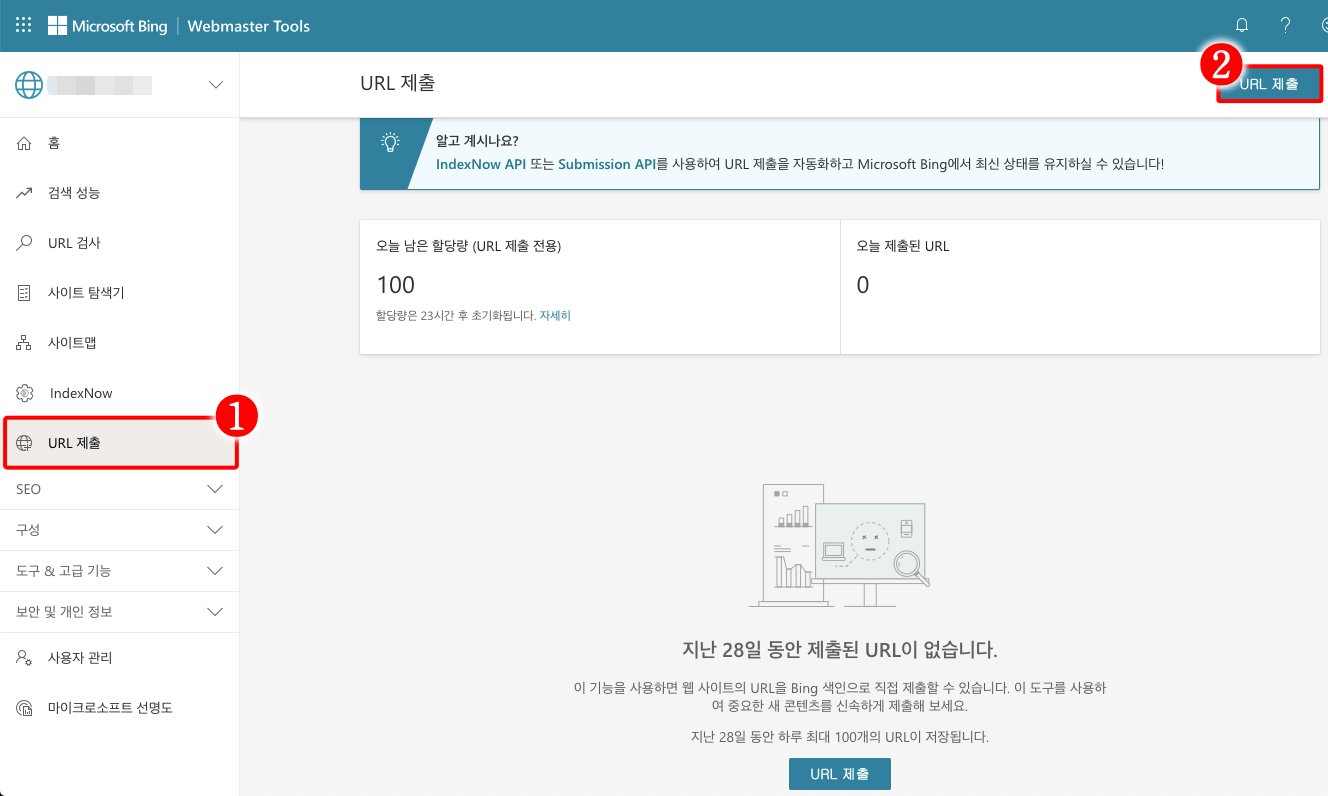Expand the 구성 configuration section
Image resolution: width=1328 pixels, height=796 pixels.
(x=120, y=529)
